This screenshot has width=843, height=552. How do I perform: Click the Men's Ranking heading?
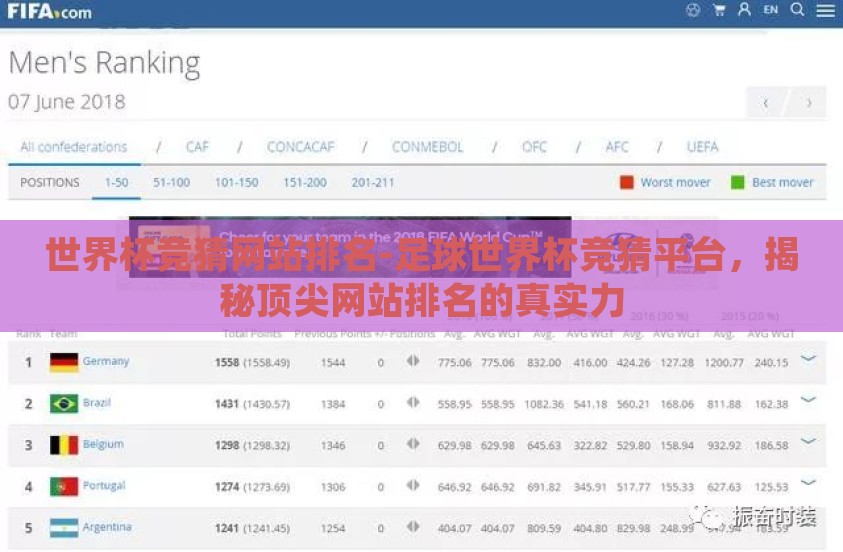(x=105, y=63)
